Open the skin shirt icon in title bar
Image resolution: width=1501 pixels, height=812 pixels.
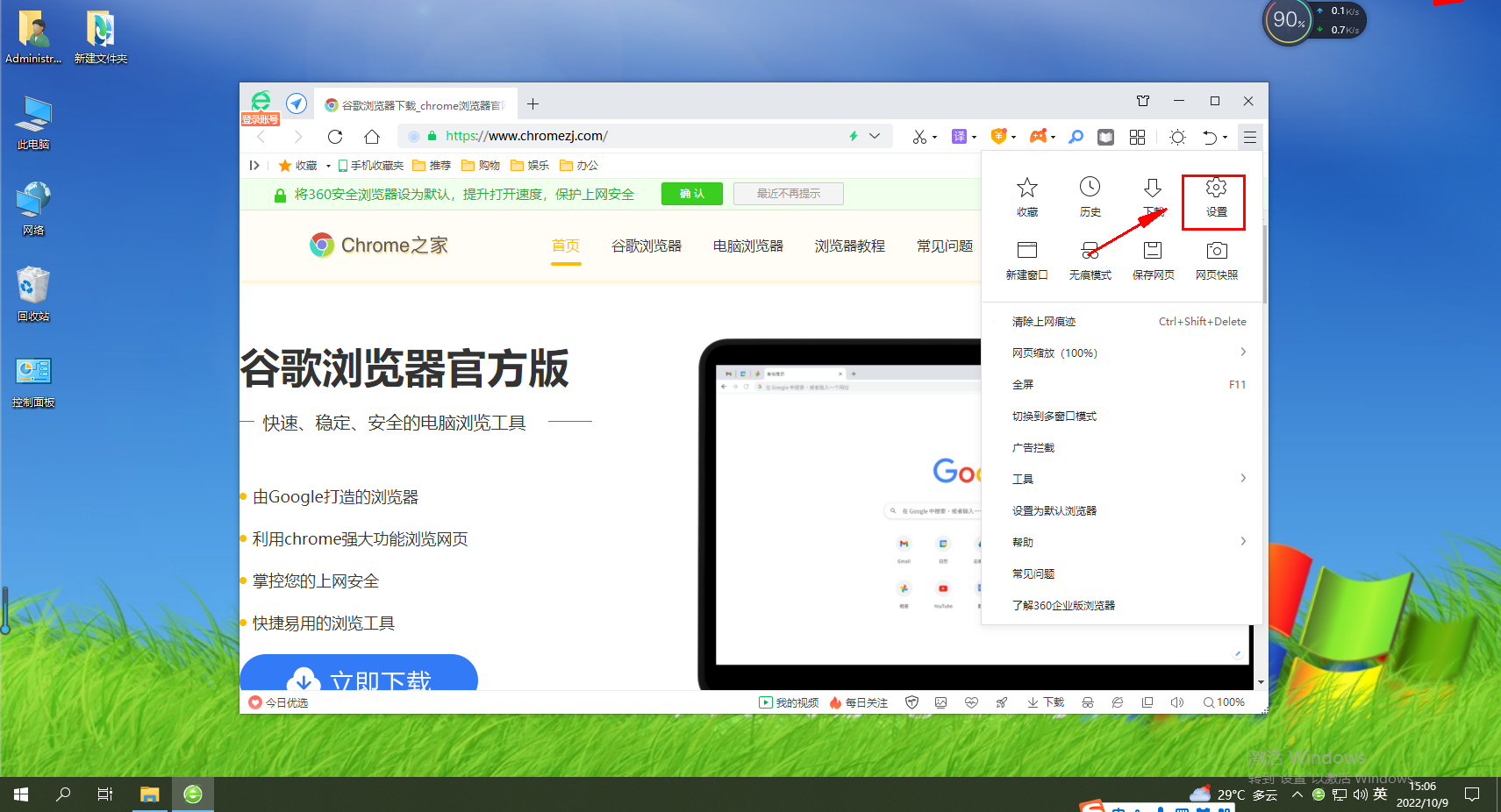1143,101
